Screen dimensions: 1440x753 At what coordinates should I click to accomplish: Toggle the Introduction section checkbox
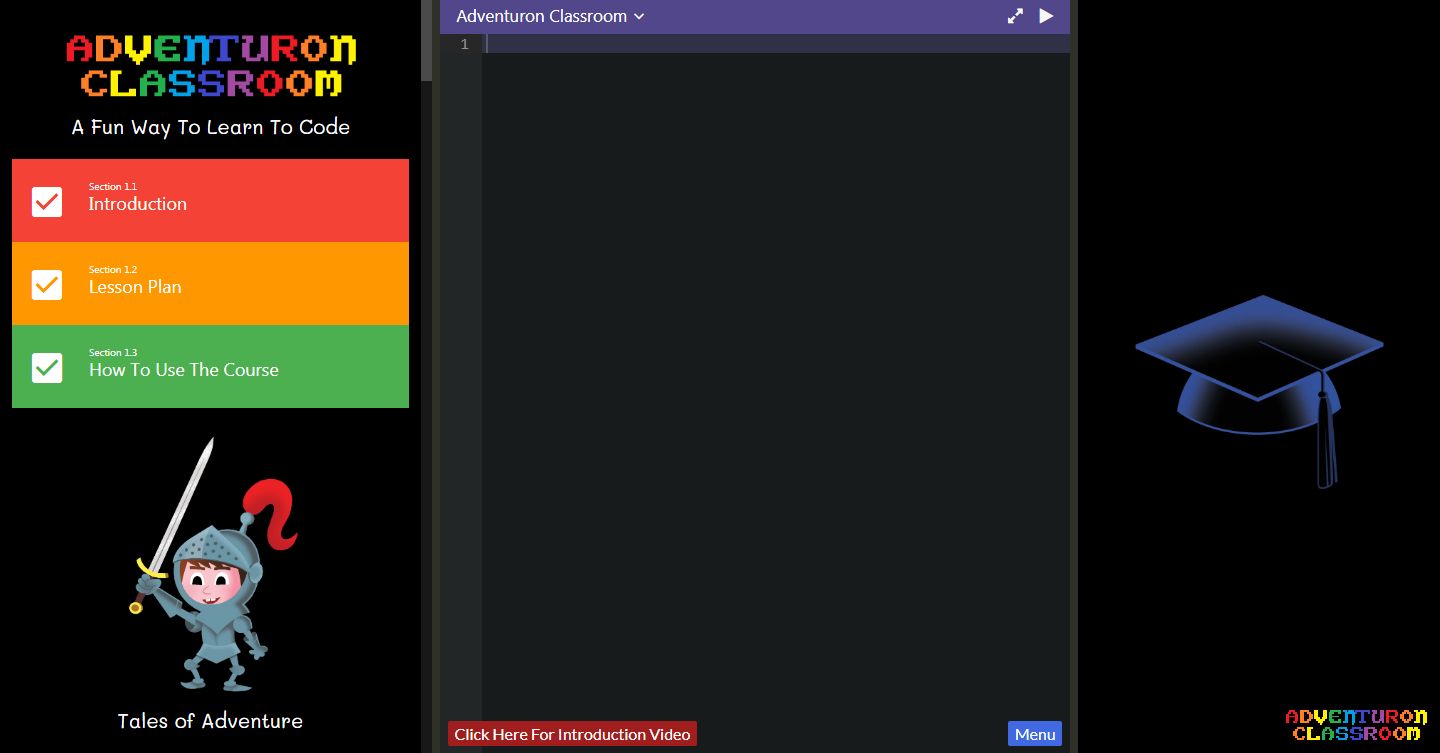pyautogui.click(x=47, y=201)
